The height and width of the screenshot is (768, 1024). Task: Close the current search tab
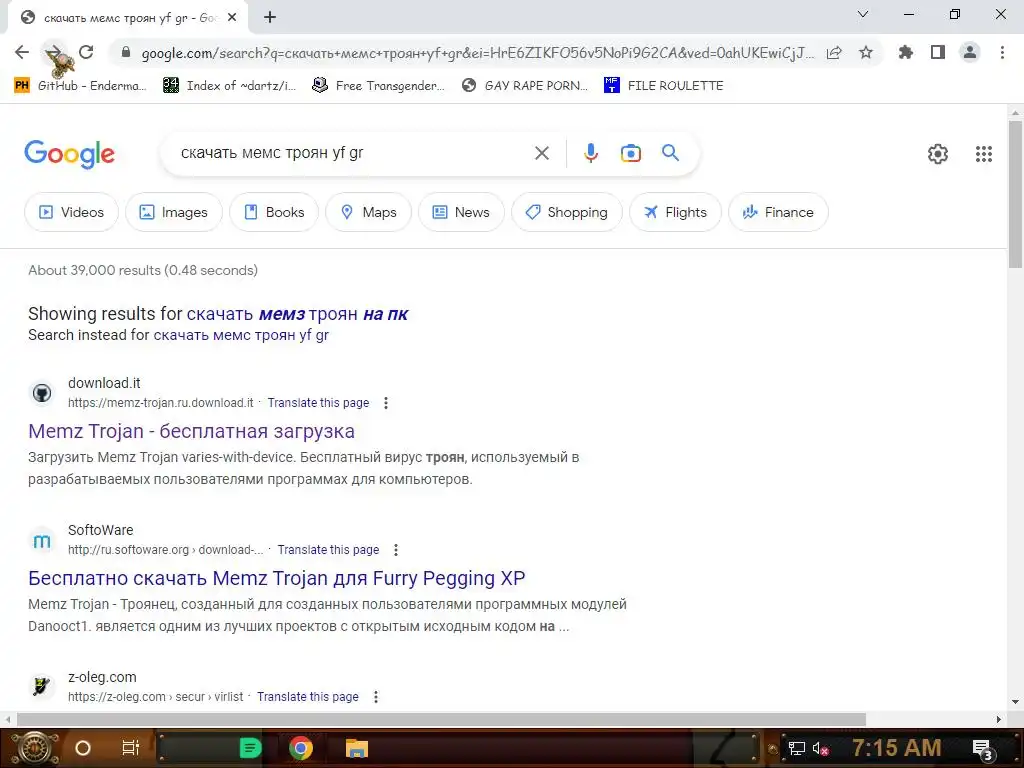click(x=232, y=18)
